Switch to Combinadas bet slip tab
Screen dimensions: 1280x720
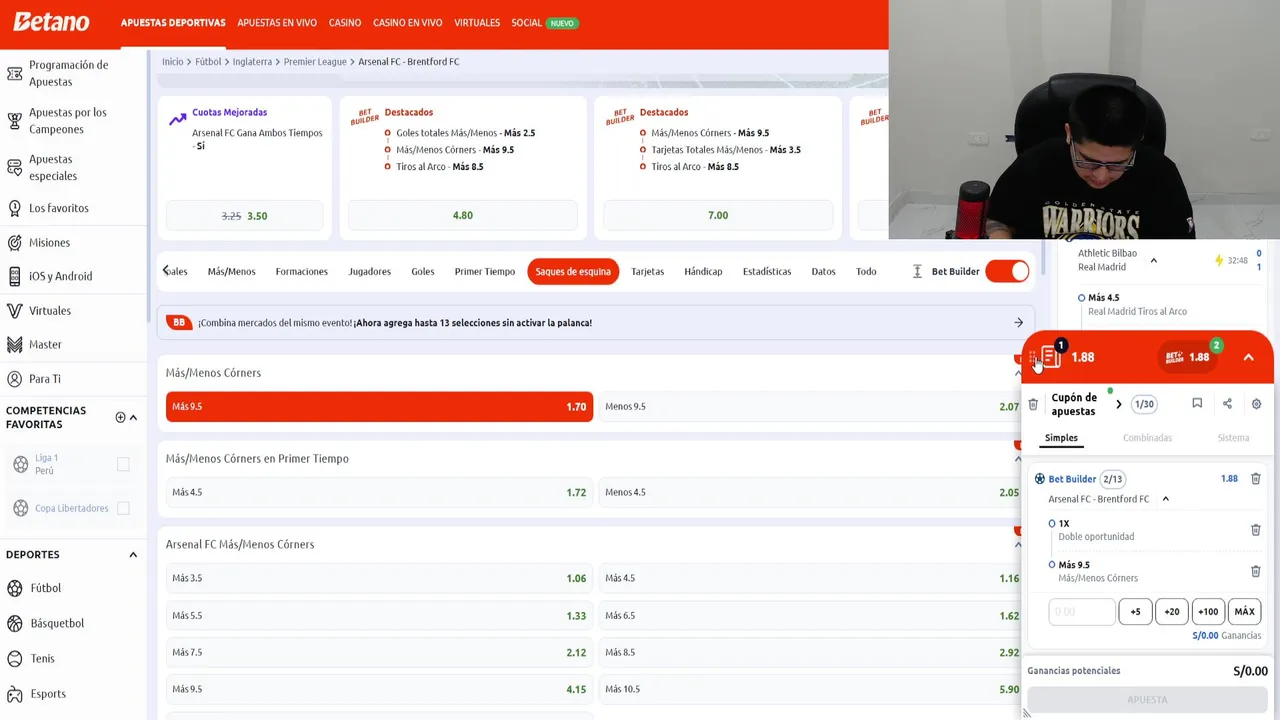1147,437
